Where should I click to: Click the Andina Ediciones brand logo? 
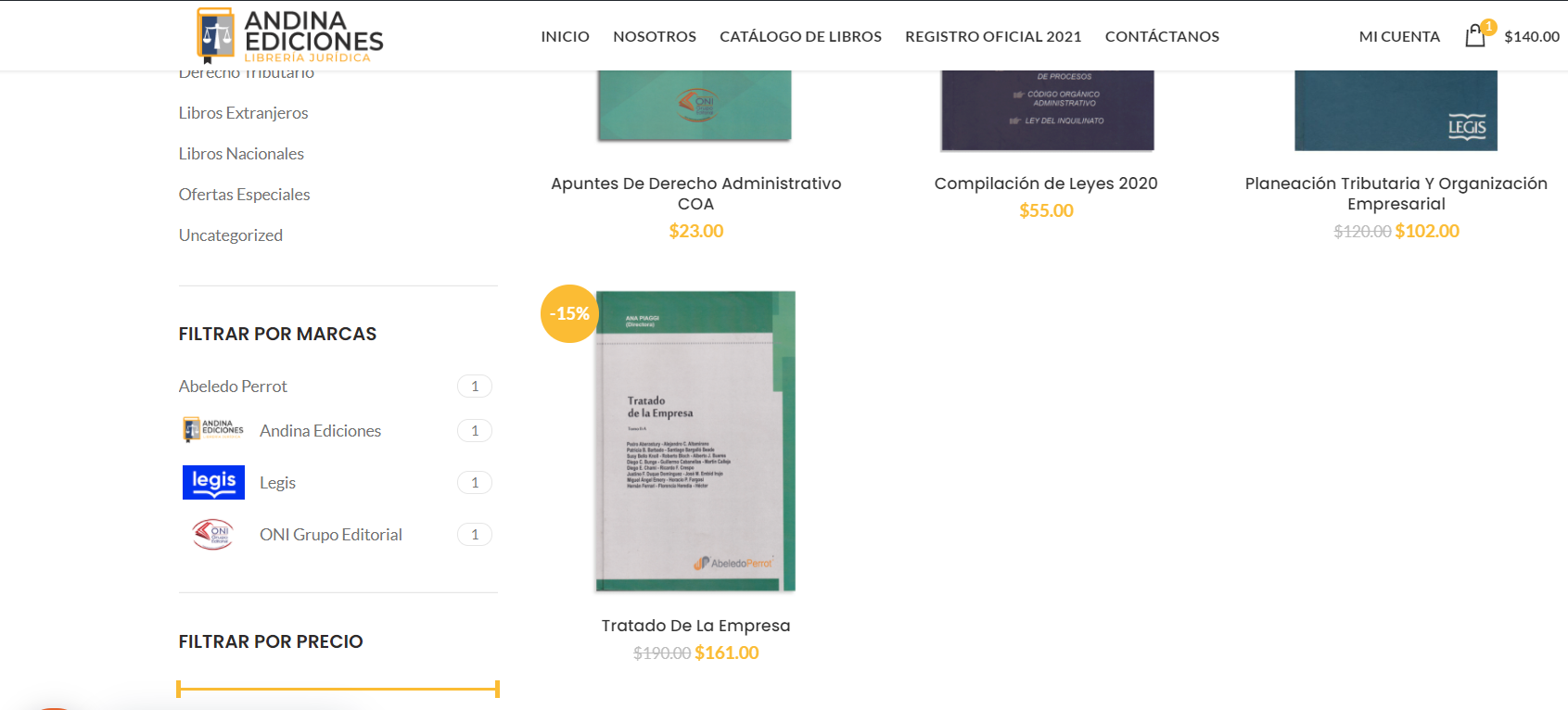[x=213, y=430]
